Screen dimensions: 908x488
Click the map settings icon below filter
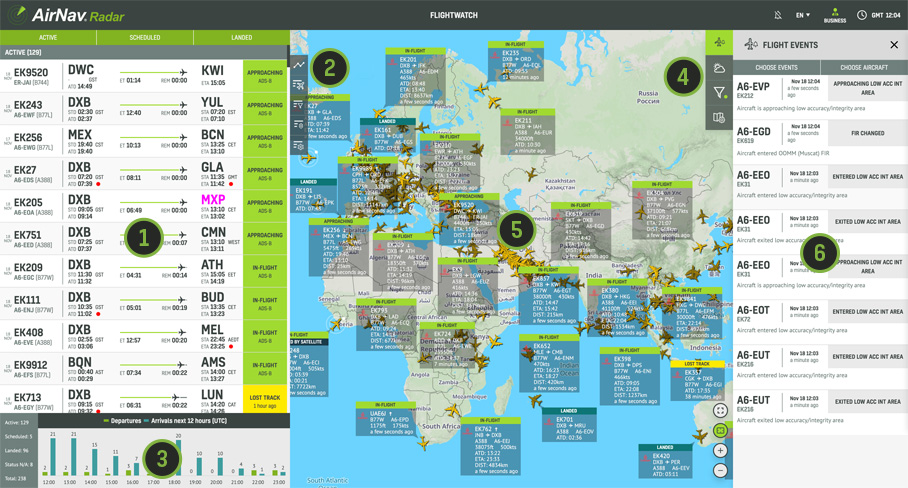[x=719, y=118]
